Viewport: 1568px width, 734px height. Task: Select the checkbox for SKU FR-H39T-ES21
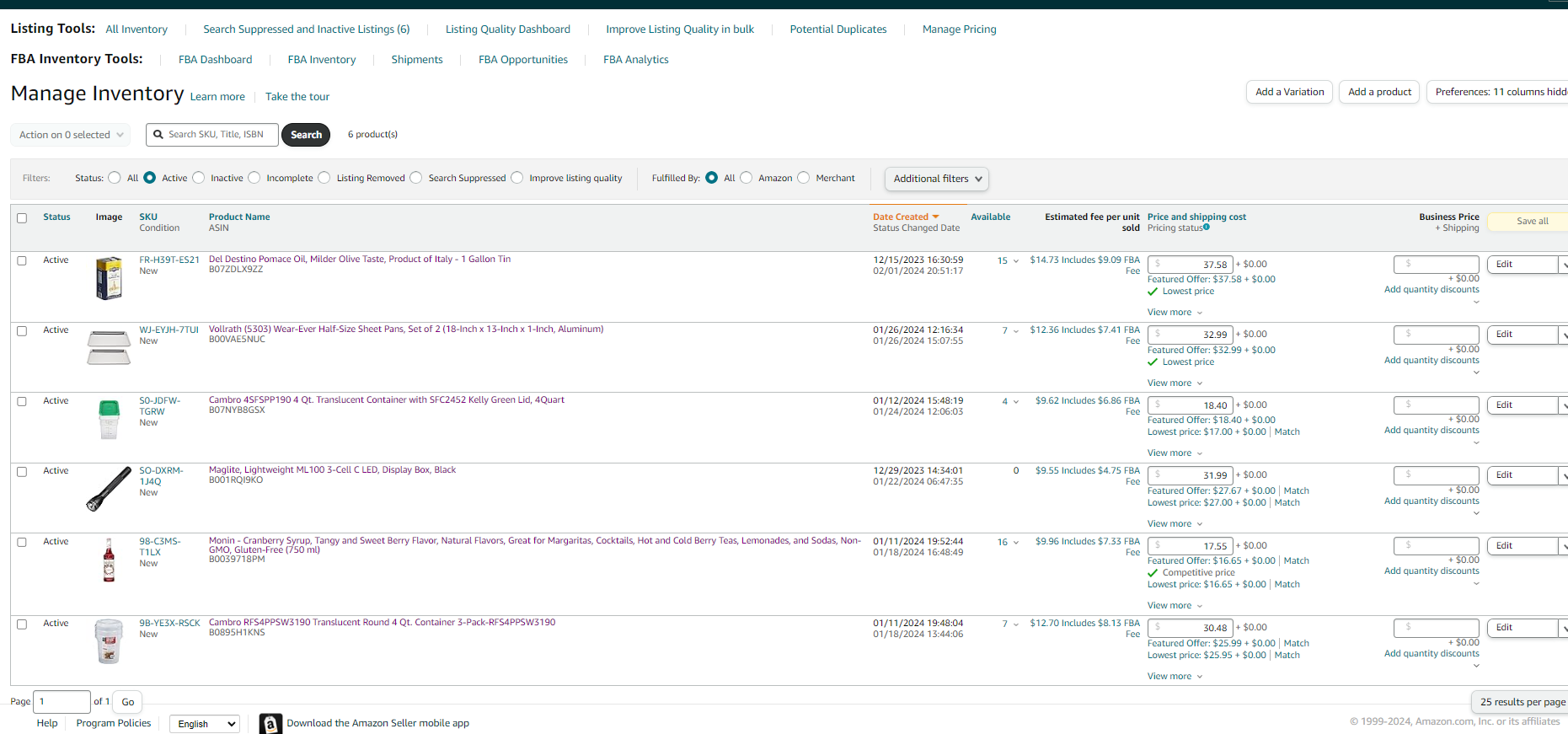pos(22,261)
